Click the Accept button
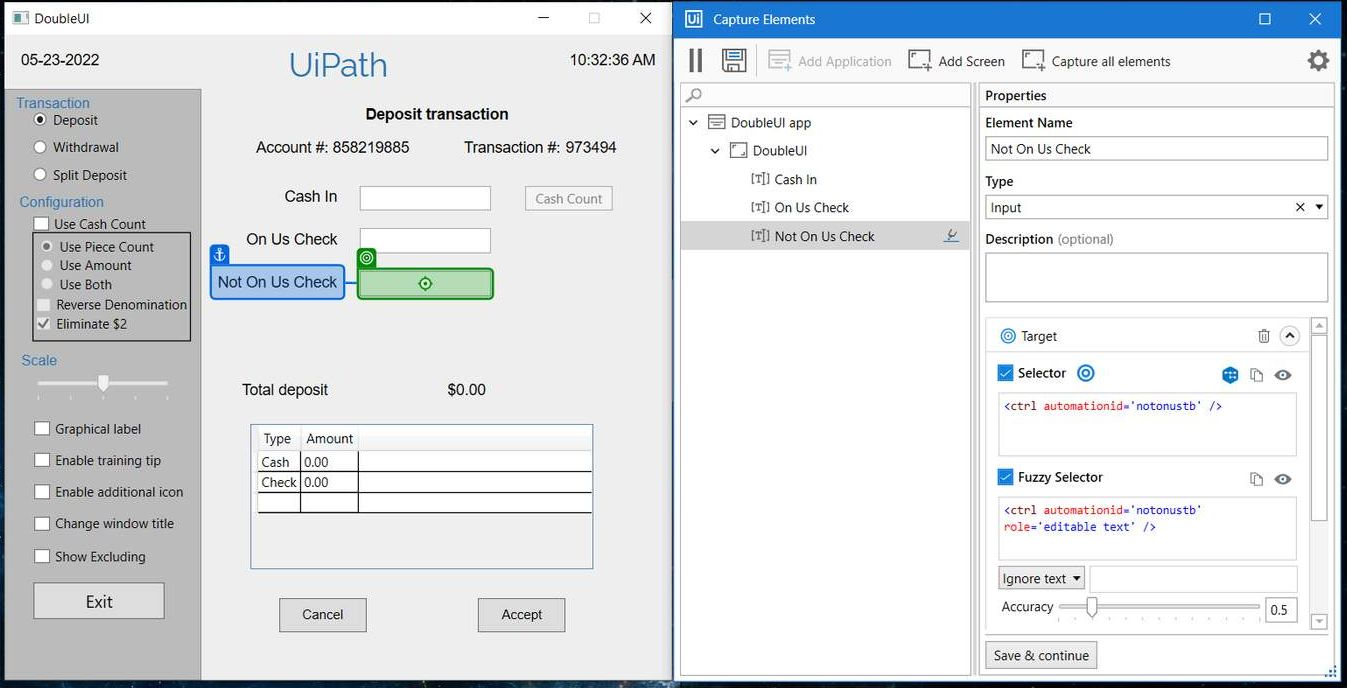The width and height of the screenshot is (1347, 688). click(521, 615)
